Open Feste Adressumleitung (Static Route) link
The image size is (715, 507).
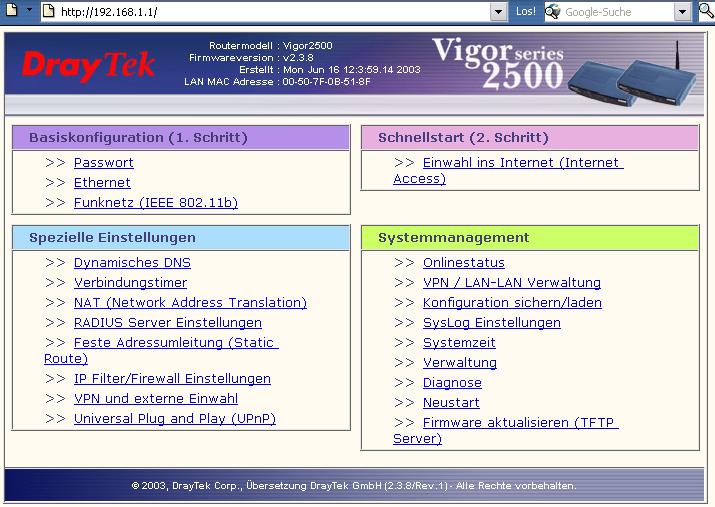[x=161, y=351]
